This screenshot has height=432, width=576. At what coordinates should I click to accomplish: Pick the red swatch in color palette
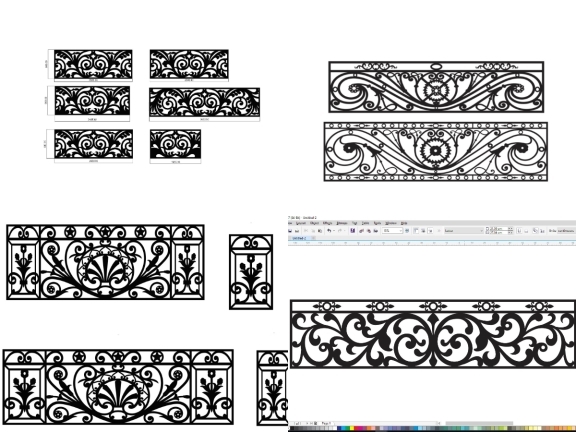(x=356, y=428)
